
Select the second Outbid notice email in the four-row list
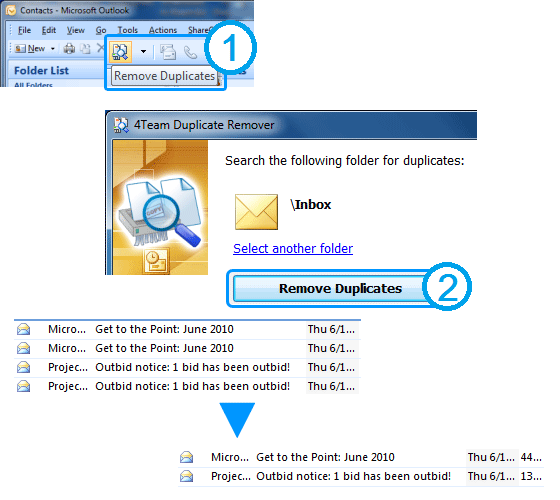187,386
